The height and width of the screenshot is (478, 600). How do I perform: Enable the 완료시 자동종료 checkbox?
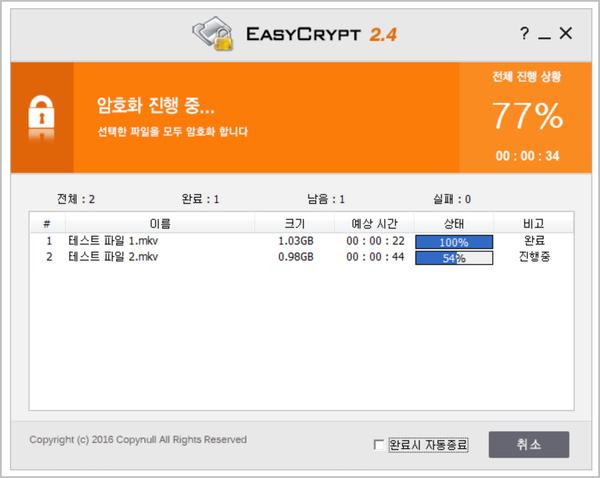click(378, 445)
